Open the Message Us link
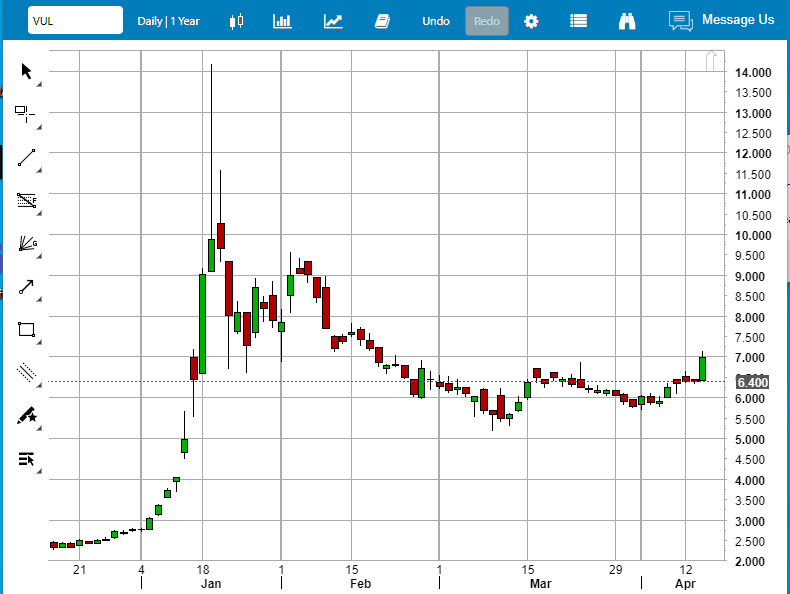 (738, 20)
